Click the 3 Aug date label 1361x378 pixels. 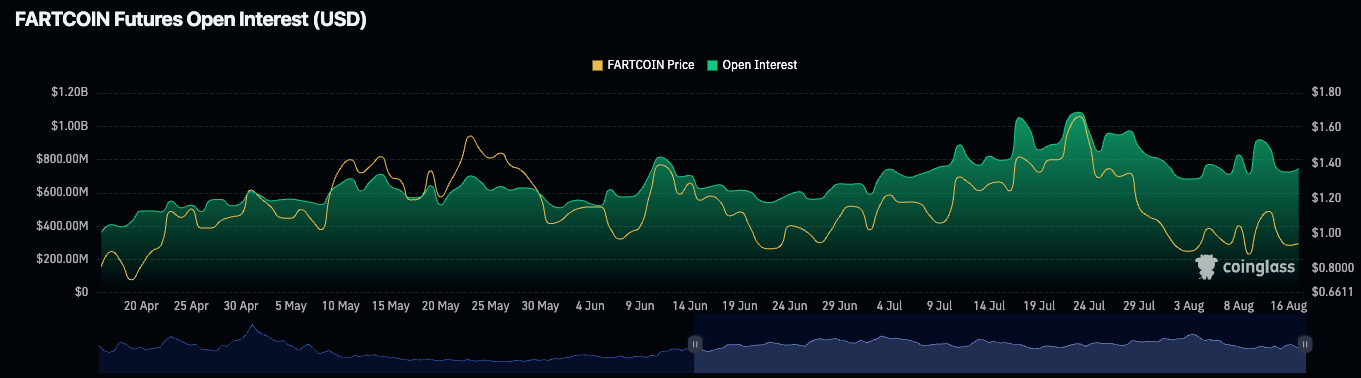point(1189,306)
